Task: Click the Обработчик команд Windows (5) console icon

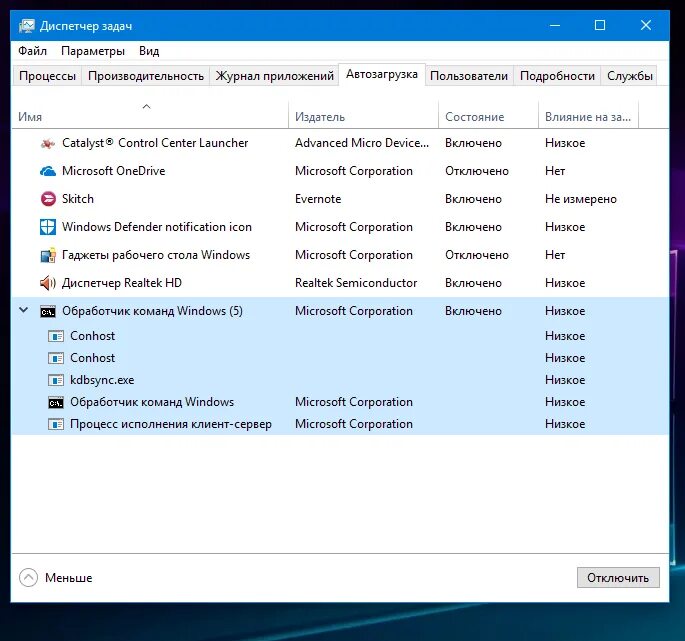Action: (48, 312)
